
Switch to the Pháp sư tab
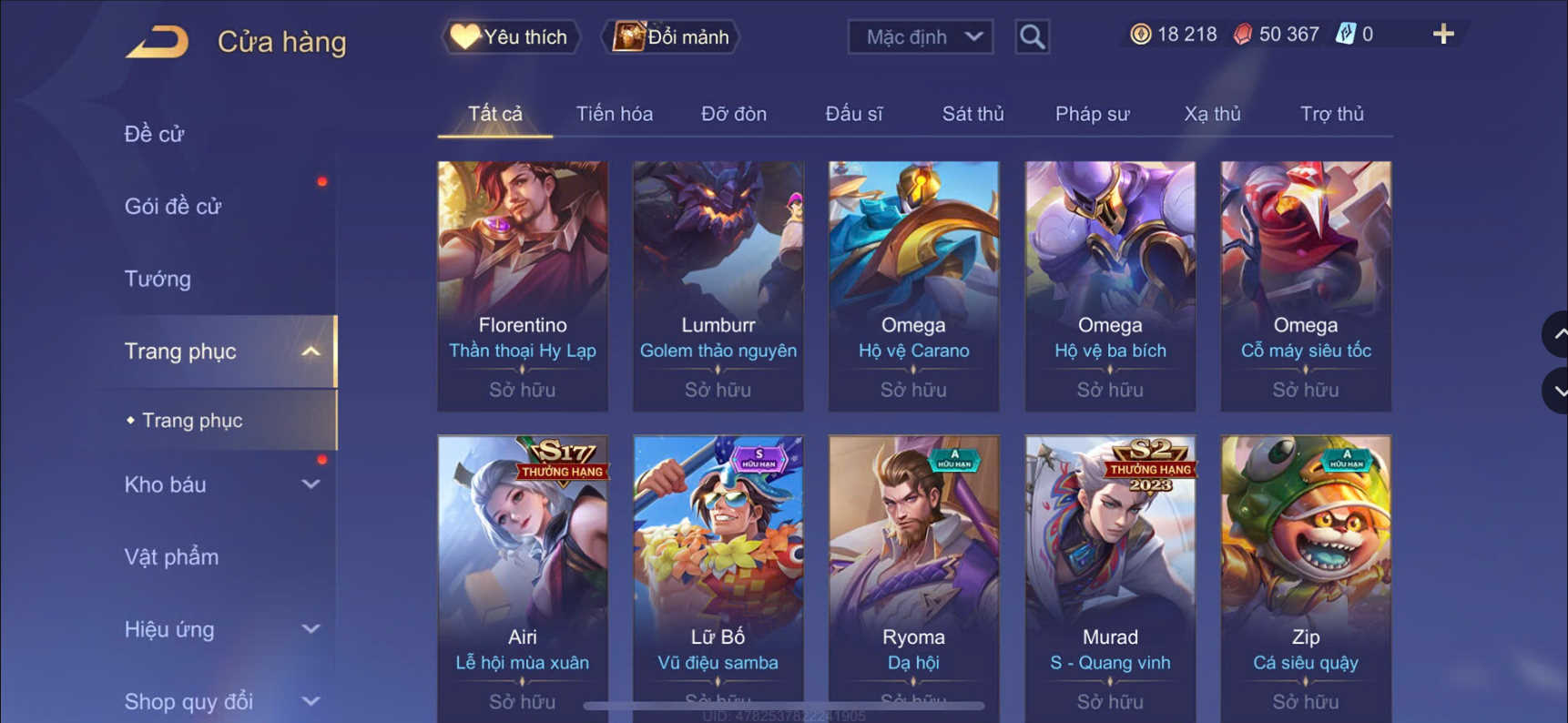coord(1092,114)
